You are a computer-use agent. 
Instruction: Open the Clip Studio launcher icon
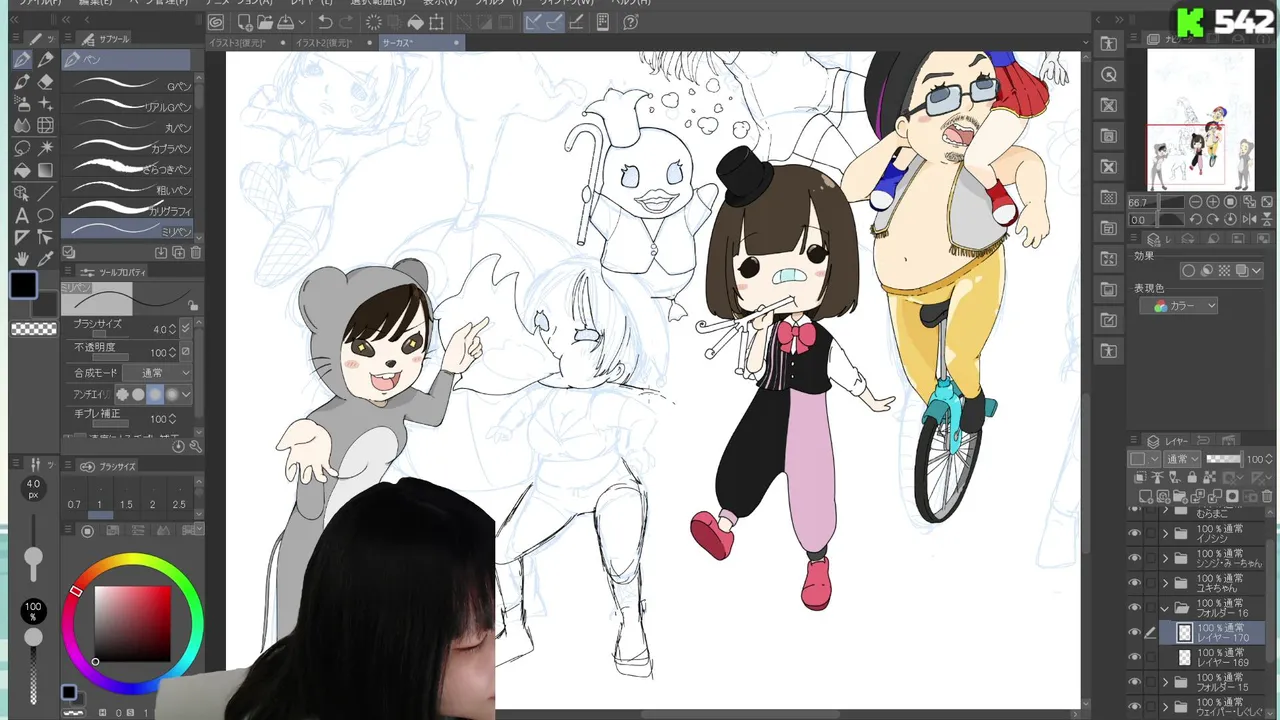click(x=216, y=22)
